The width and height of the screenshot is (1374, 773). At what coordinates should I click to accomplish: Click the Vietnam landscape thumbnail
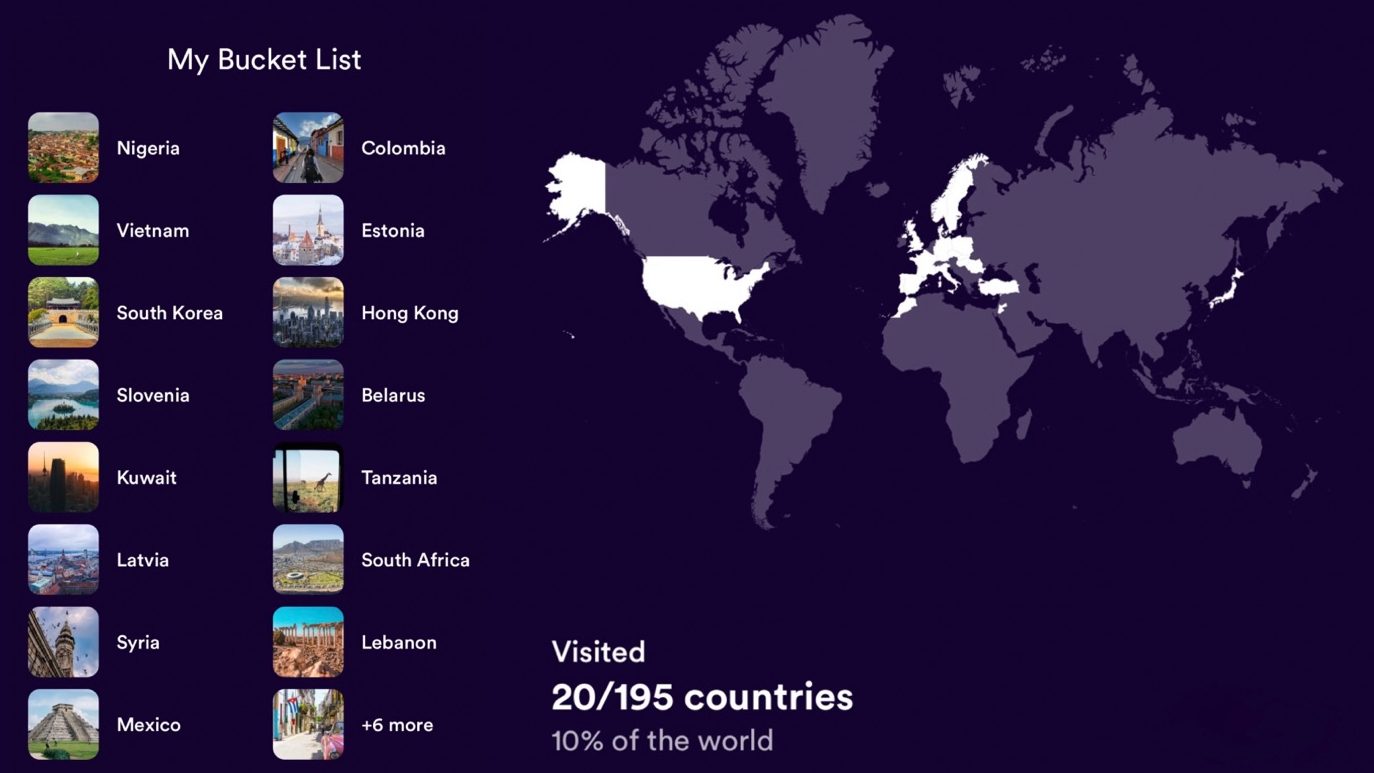(x=63, y=230)
